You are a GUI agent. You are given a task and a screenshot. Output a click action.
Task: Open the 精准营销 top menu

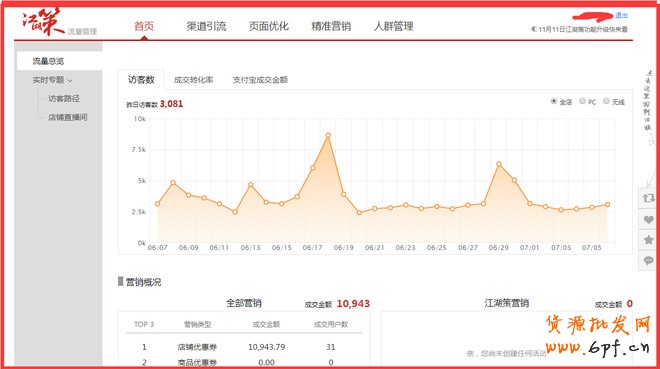(331, 26)
